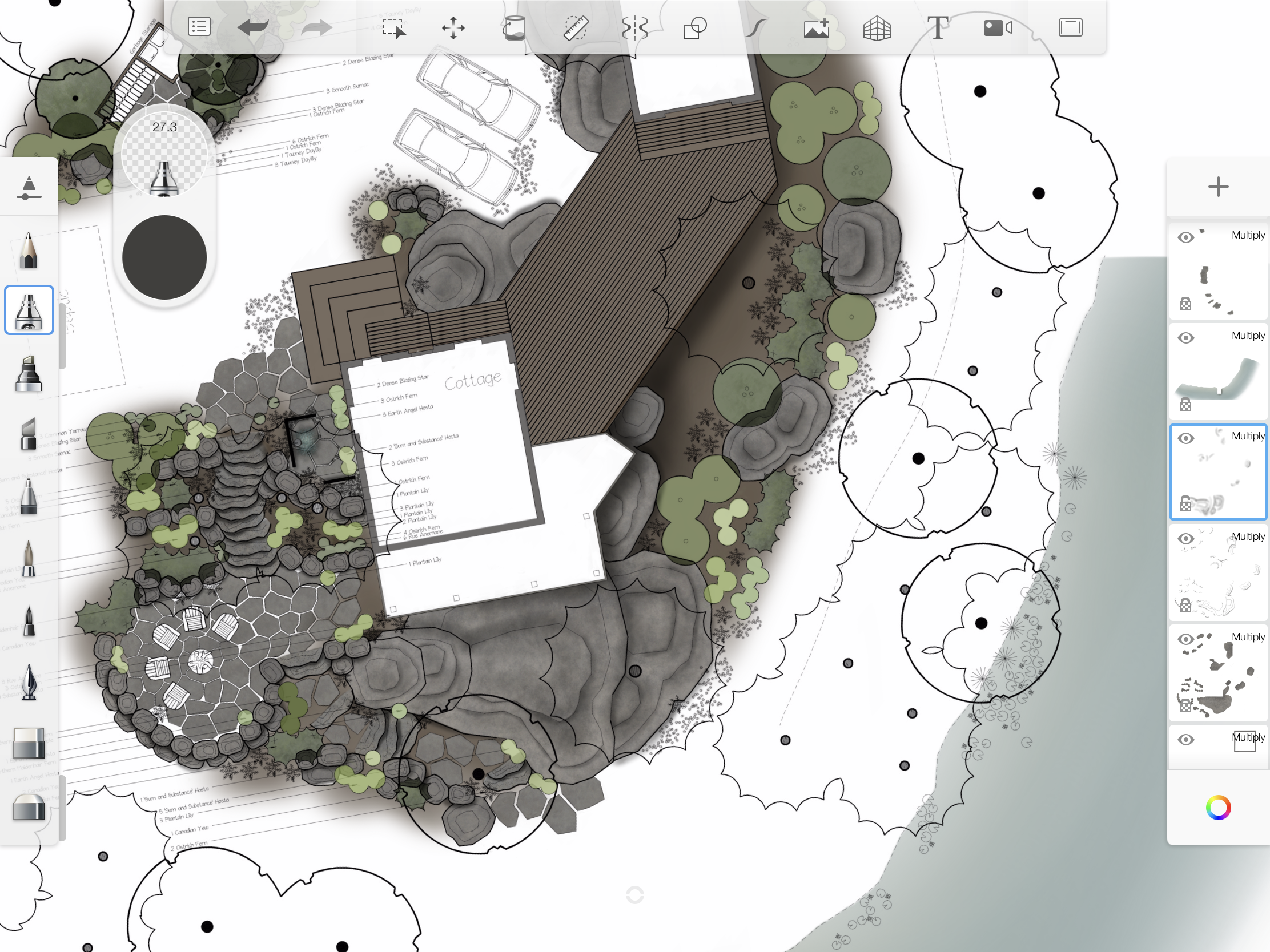The width and height of the screenshot is (1270, 952).
Task: Add a new layer with the plus button
Action: (x=1220, y=185)
